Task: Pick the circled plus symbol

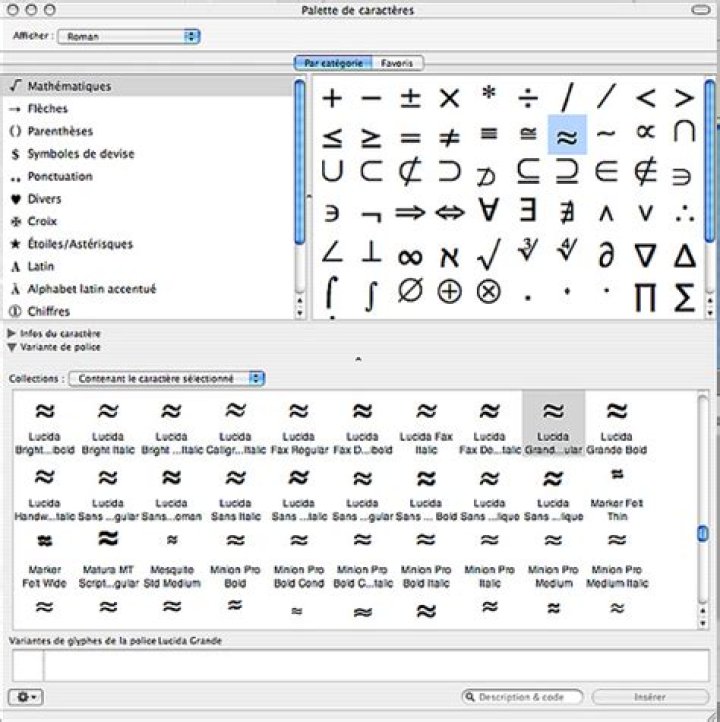Action: point(449,292)
